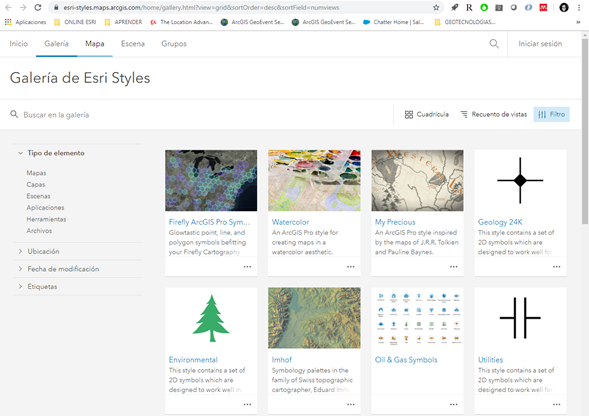Click the search magnifier icon in header

494,44
